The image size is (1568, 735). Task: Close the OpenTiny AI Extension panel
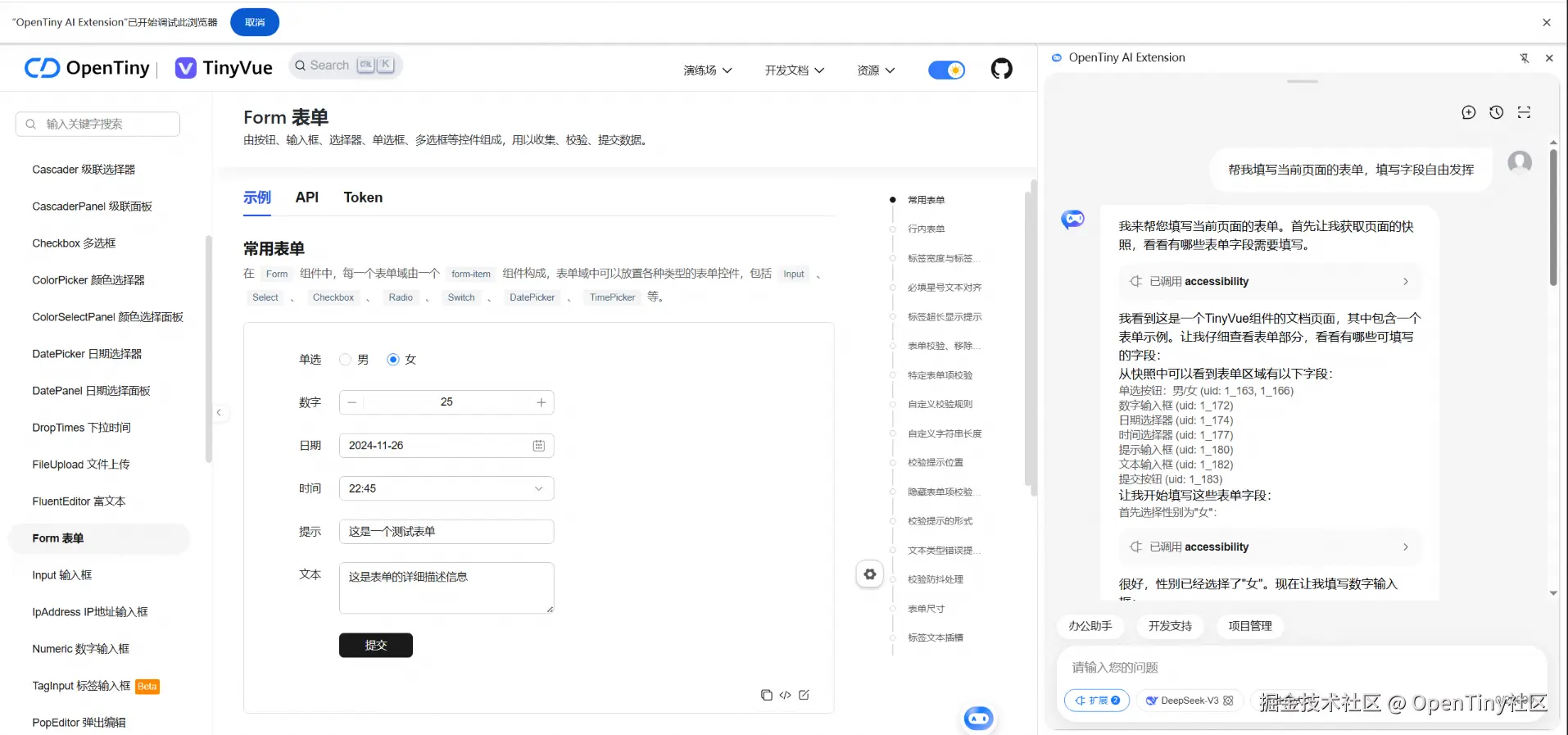1549,58
